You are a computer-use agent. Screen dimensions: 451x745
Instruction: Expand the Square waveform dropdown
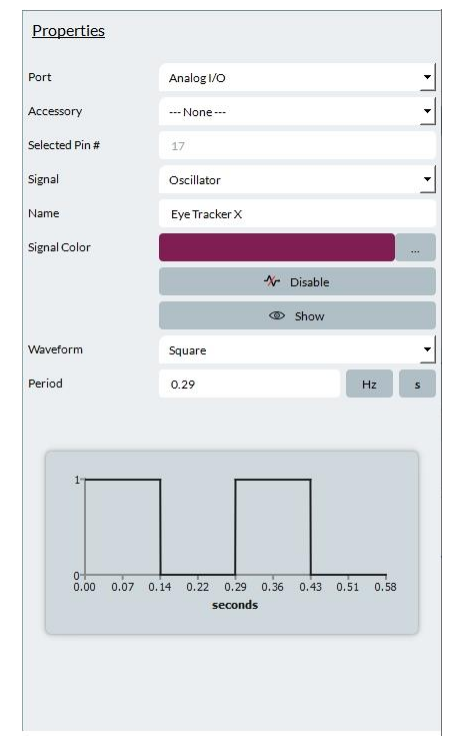click(x=297, y=350)
